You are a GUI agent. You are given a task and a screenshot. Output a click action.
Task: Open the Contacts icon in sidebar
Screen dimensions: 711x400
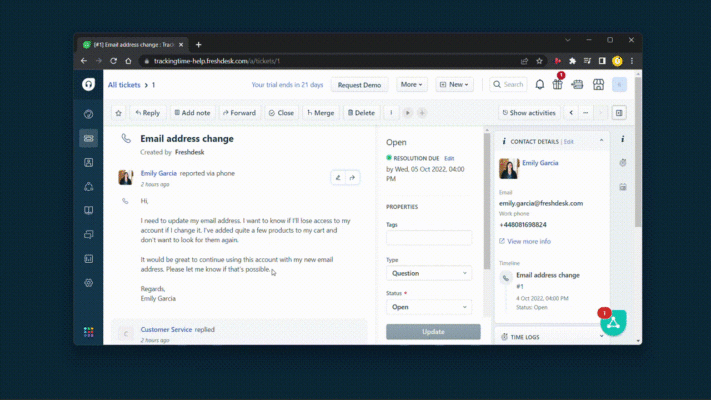[x=88, y=162]
